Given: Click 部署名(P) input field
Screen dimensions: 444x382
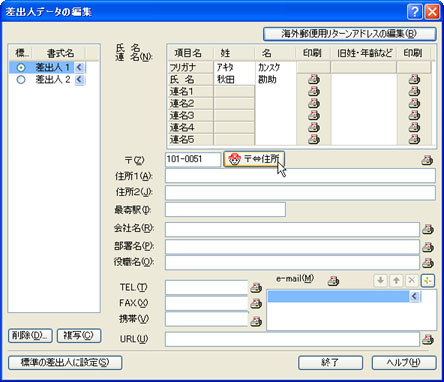Looking at the screenshot, I should coord(292,247).
